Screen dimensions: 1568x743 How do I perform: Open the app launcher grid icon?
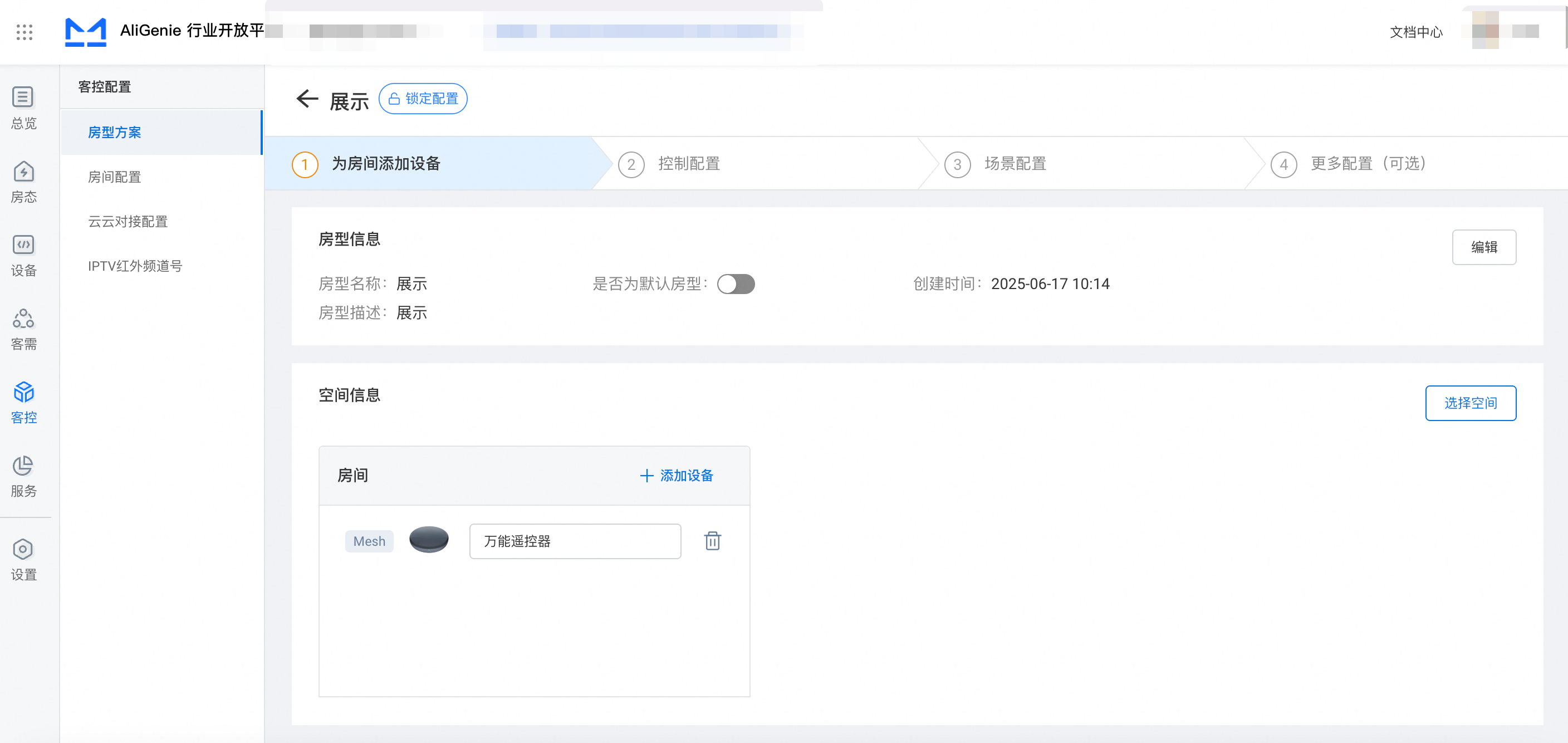24,32
